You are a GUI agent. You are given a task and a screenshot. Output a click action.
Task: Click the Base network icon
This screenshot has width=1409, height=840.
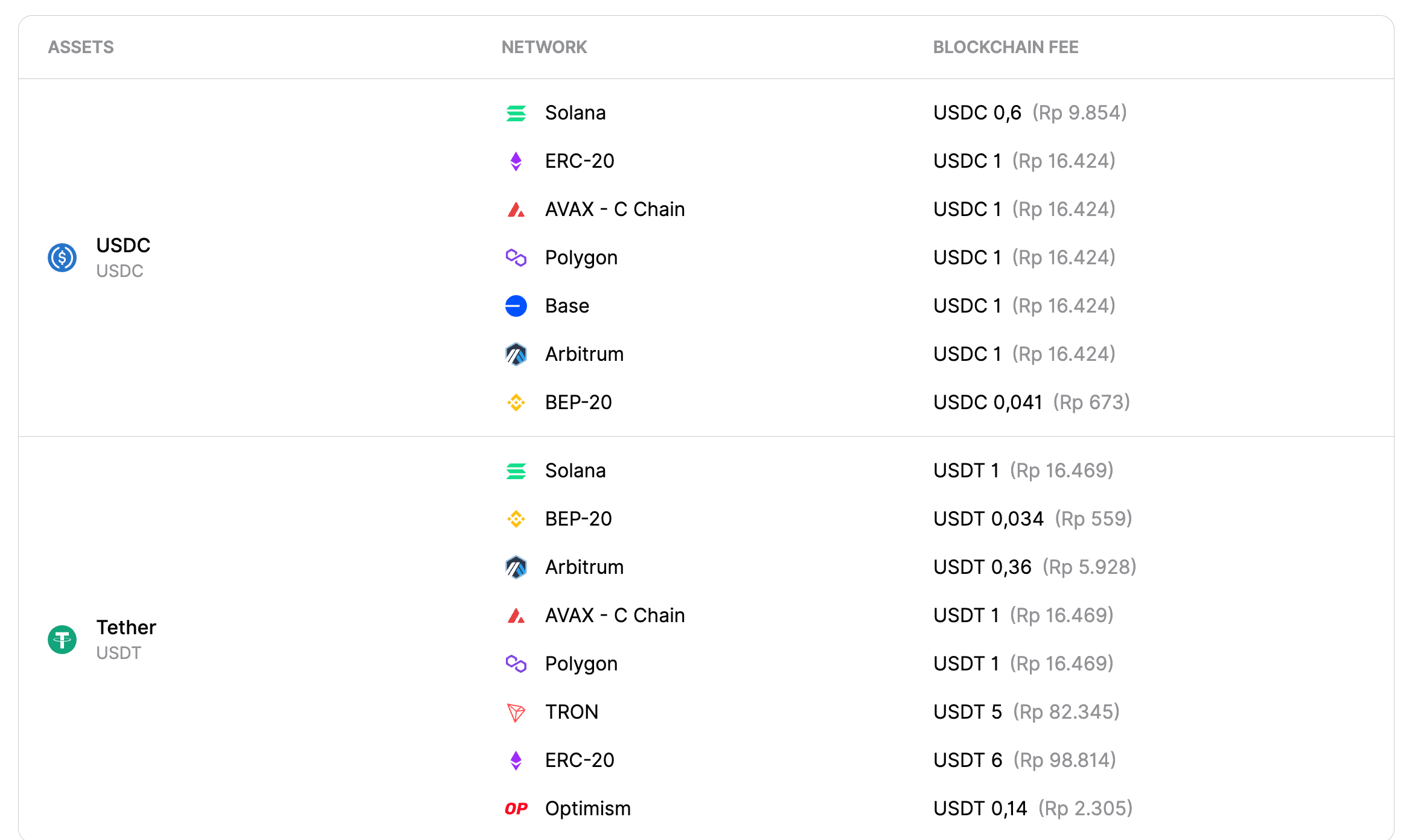click(516, 306)
